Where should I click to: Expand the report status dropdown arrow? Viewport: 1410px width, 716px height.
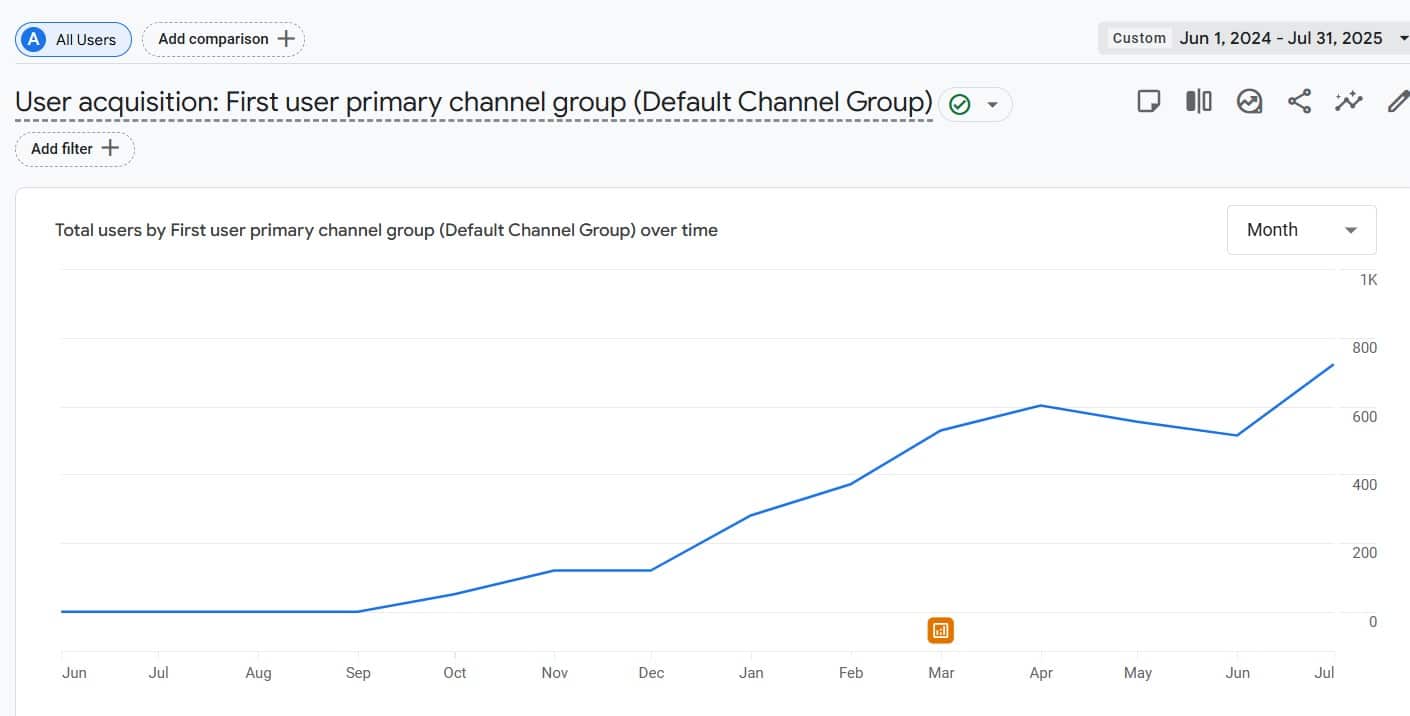pos(992,105)
